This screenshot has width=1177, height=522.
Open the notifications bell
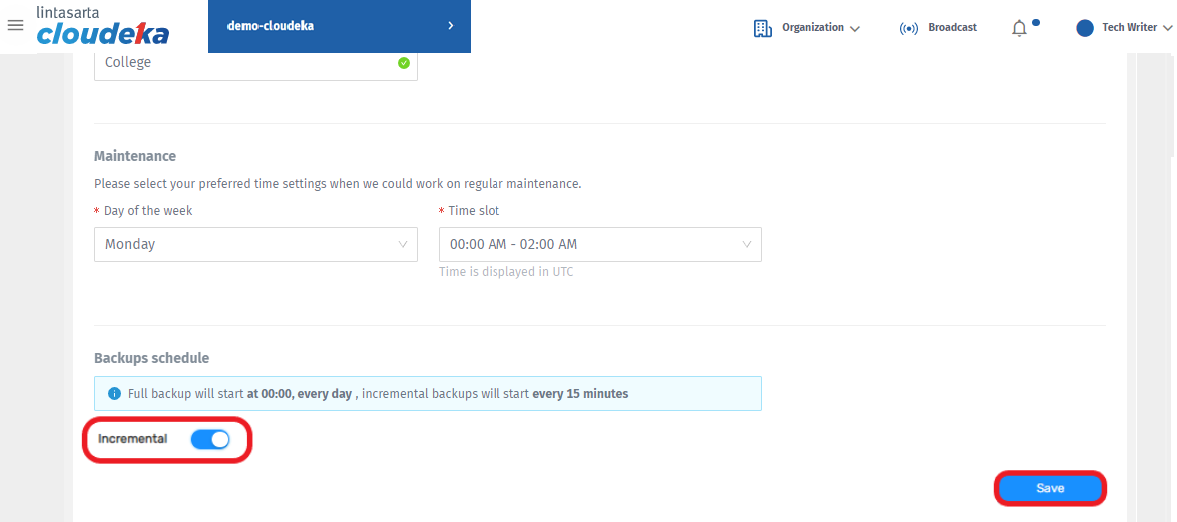click(1019, 28)
